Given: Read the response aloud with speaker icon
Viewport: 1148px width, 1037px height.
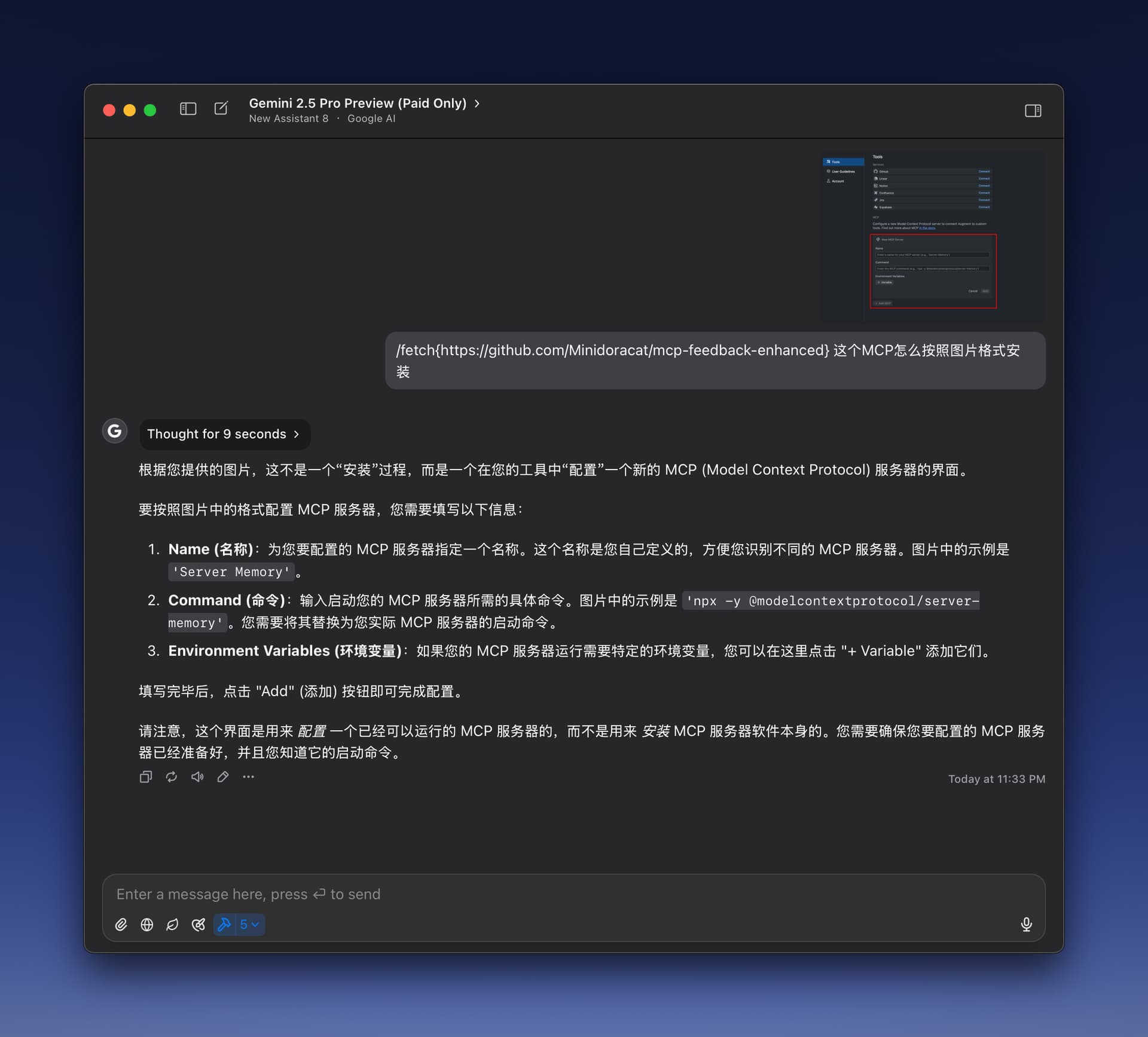Looking at the screenshot, I should pos(197,777).
